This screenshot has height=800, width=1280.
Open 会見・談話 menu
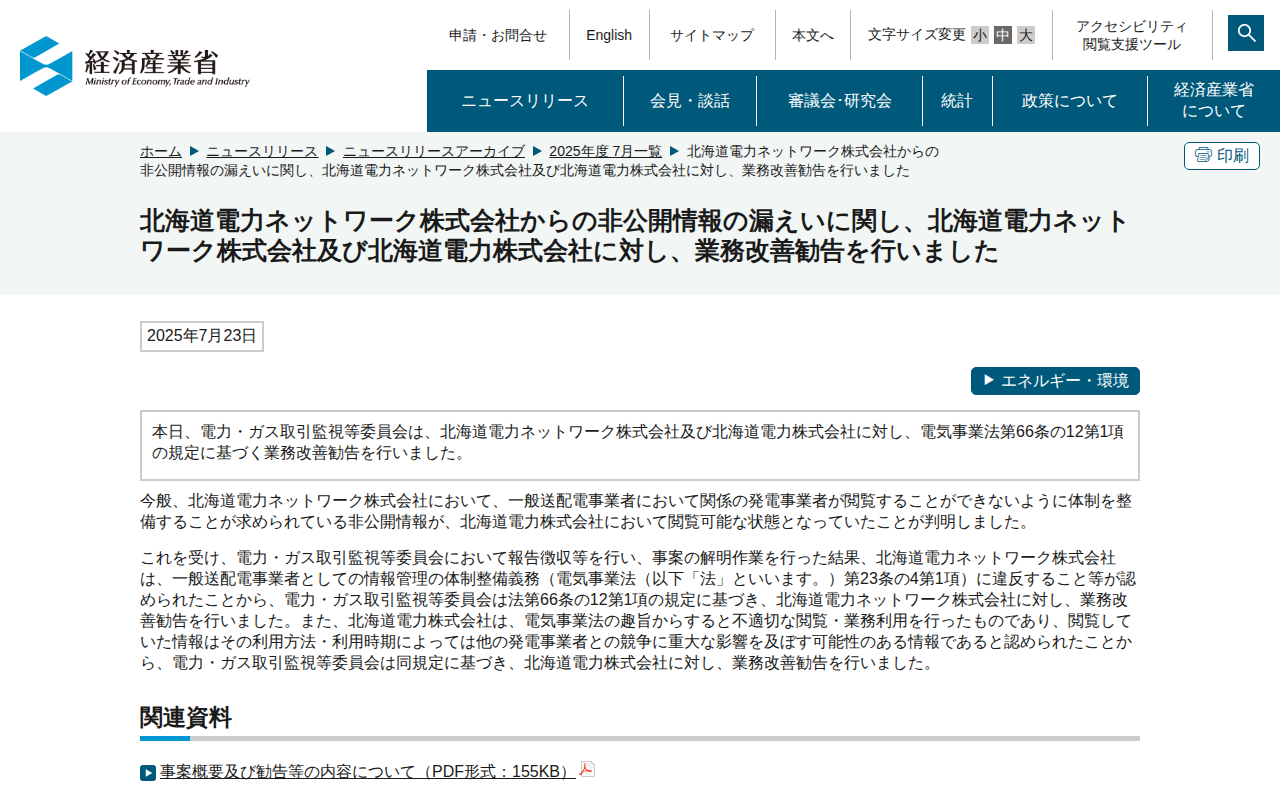690,101
